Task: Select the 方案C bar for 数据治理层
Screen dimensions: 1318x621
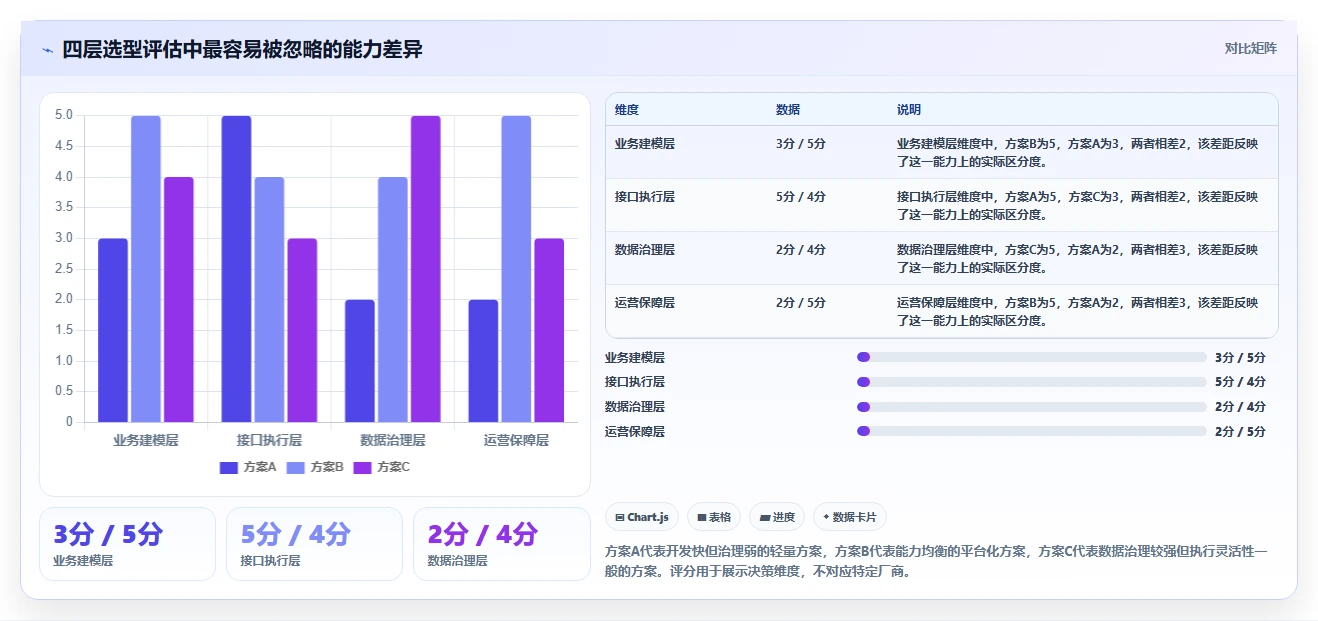Action: tap(426, 269)
